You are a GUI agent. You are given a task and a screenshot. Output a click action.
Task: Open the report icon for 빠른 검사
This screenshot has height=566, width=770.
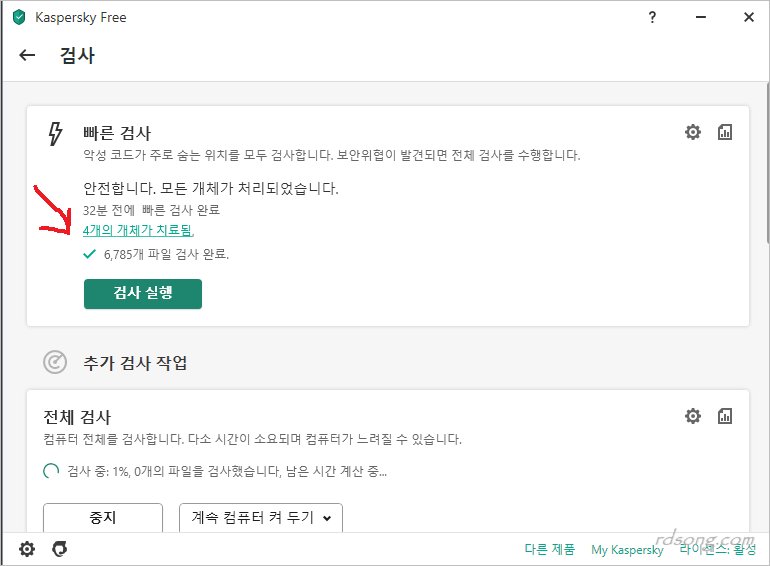click(x=726, y=132)
